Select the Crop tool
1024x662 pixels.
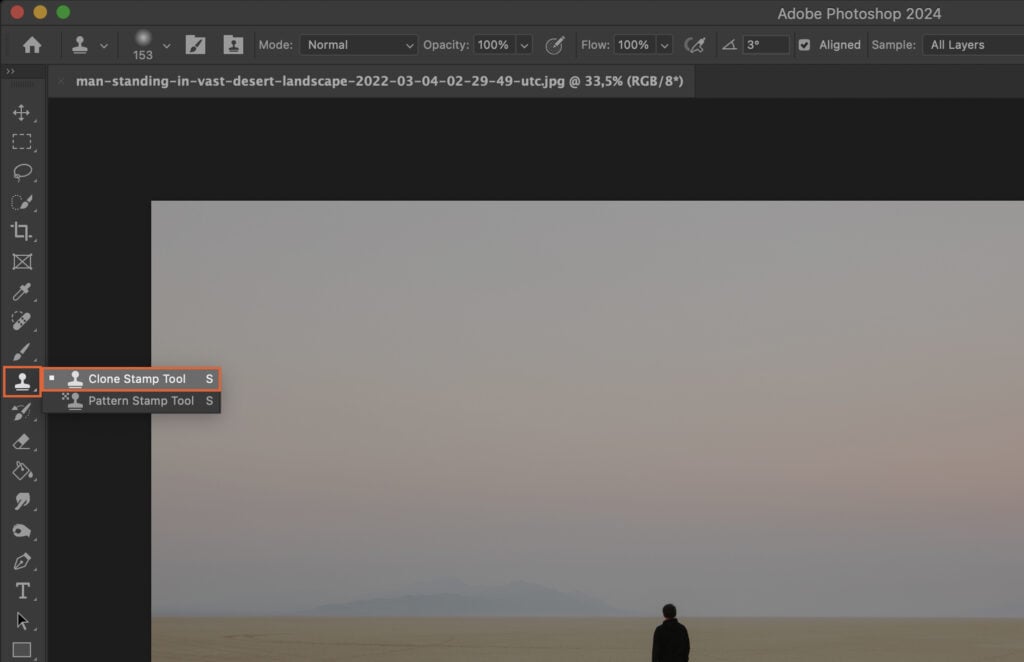point(22,232)
